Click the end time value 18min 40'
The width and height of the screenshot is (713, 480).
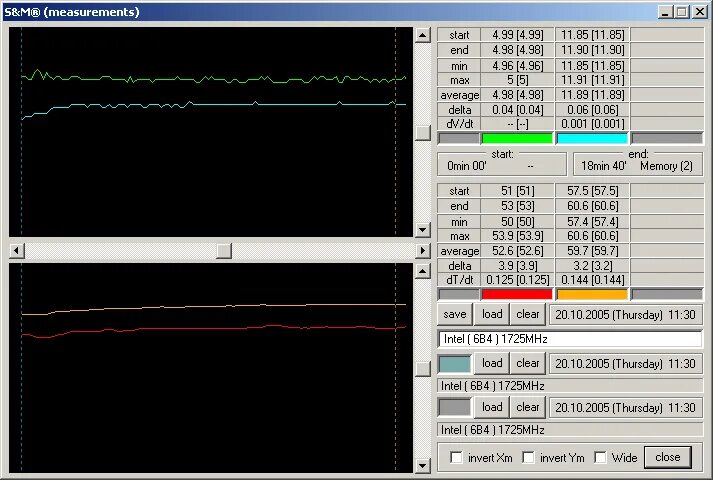point(604,166)
